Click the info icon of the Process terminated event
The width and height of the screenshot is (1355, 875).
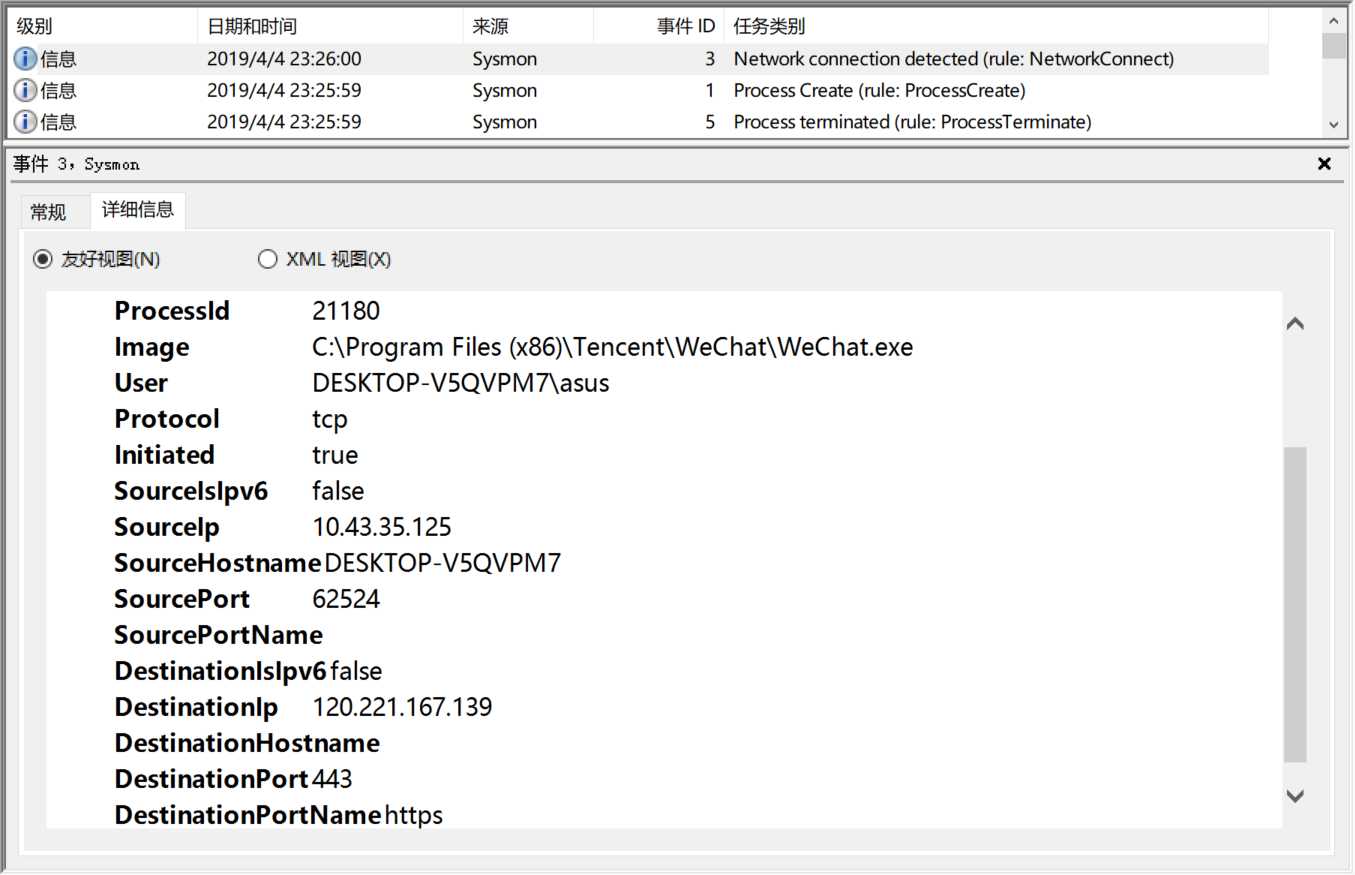[25, 122]
